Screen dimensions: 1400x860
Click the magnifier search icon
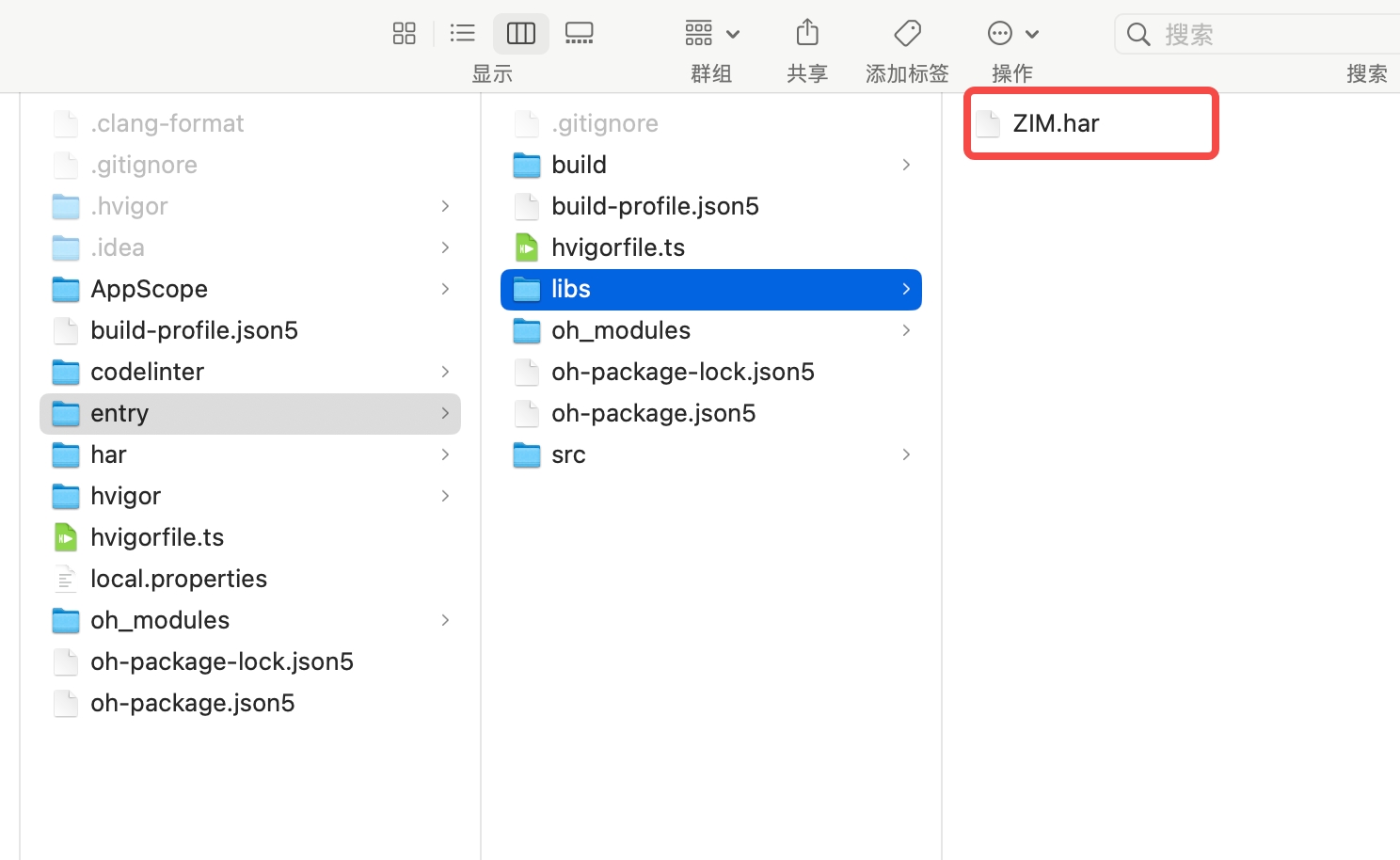(x=1138, y=35)
